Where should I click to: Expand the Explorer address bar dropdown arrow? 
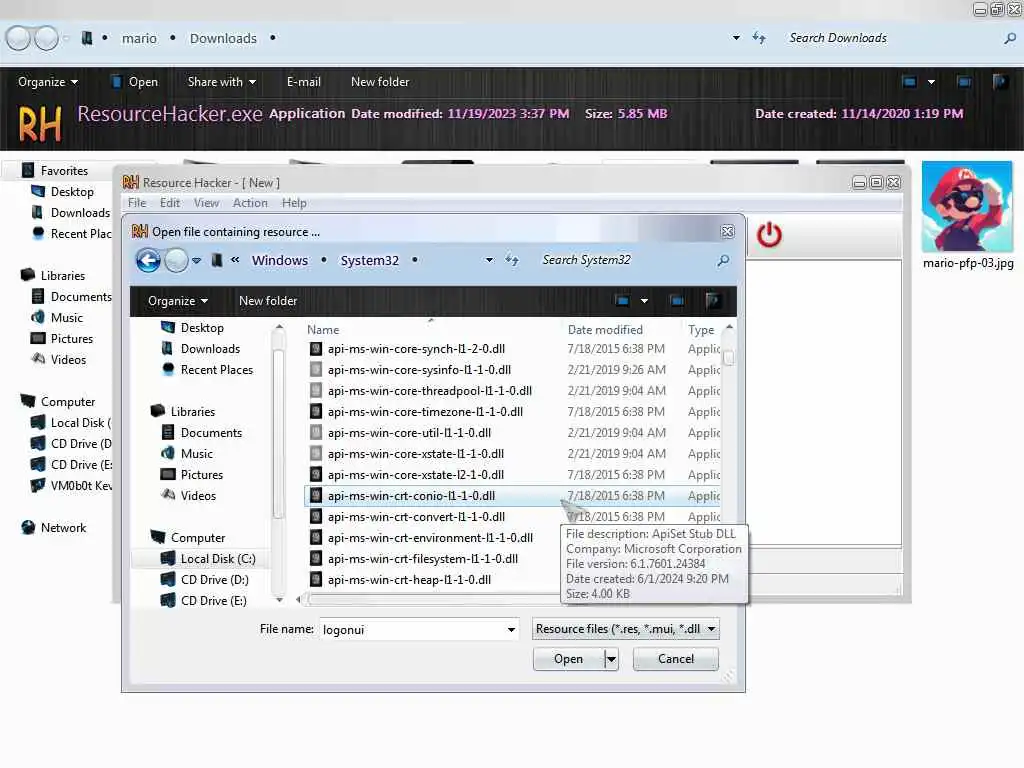[737, 38]
